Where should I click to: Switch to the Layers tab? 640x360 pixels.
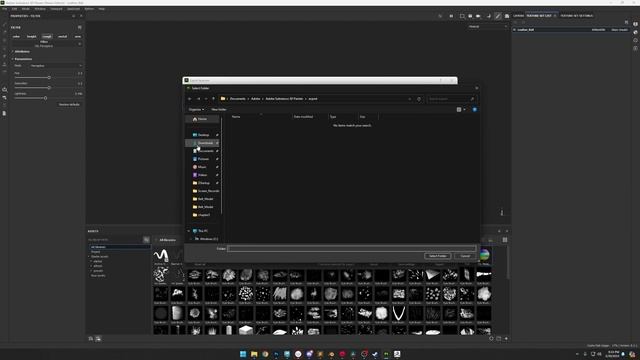pos(518,16)
